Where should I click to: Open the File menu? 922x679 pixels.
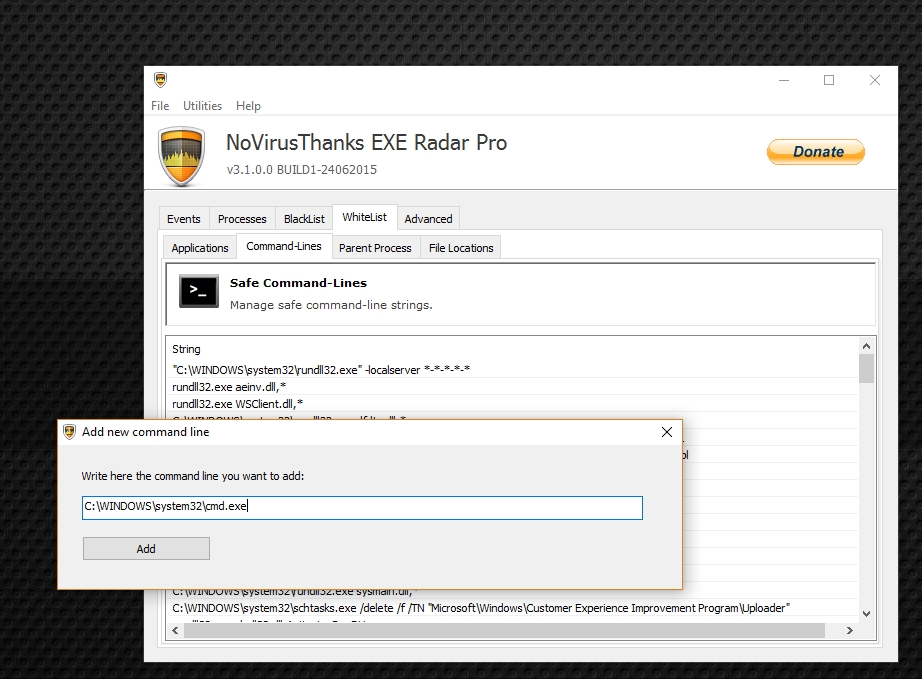tap(160, 106)
